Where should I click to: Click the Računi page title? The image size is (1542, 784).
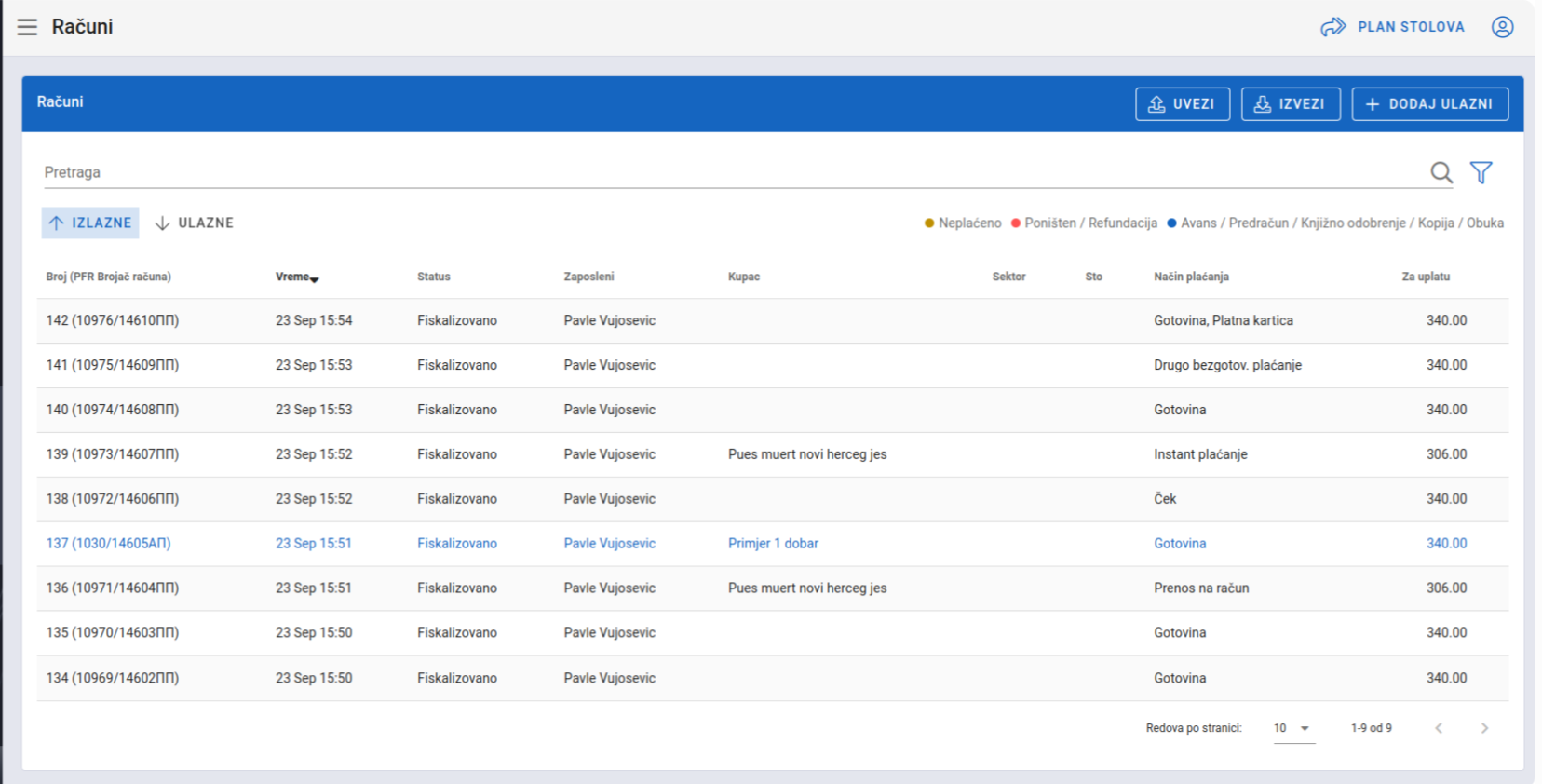pyautogui.click(x=82, y=27)
